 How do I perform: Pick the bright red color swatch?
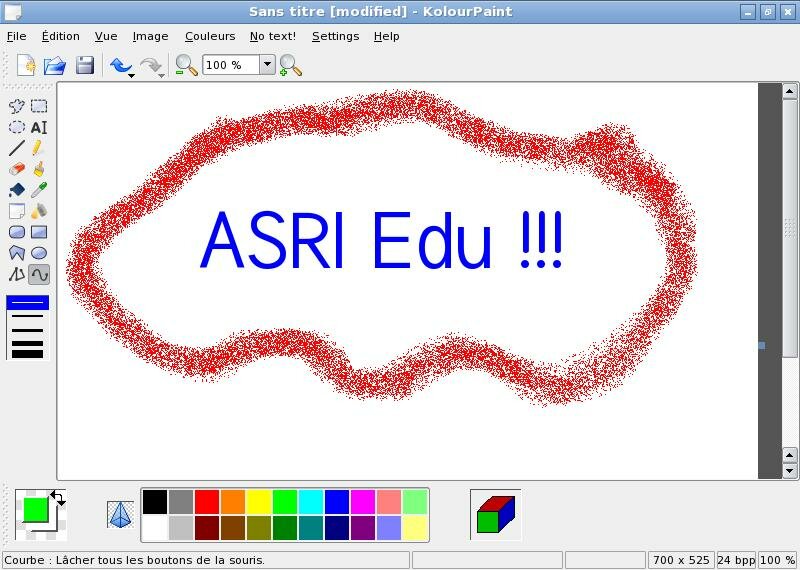[207, 502]
